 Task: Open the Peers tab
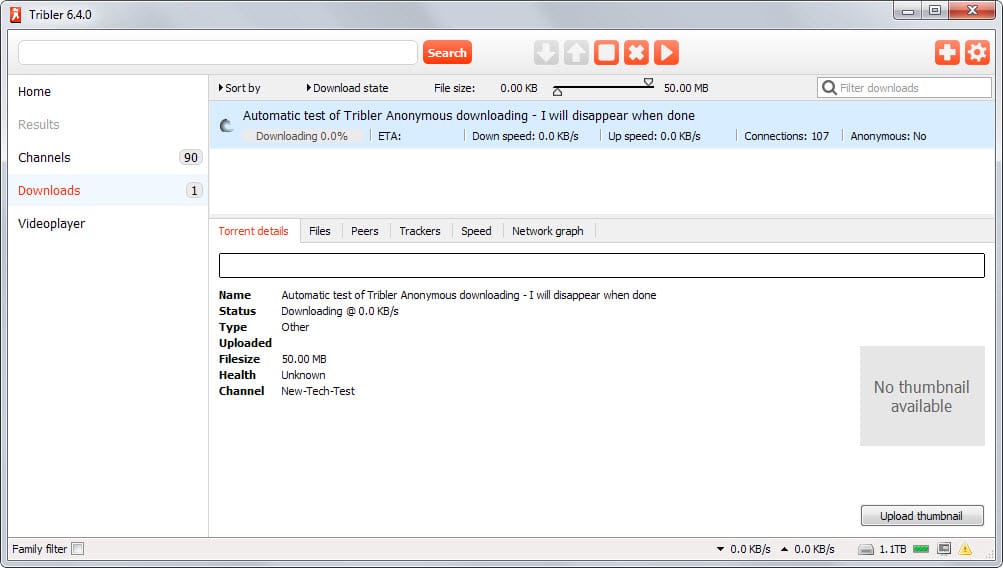coord(365,231)
